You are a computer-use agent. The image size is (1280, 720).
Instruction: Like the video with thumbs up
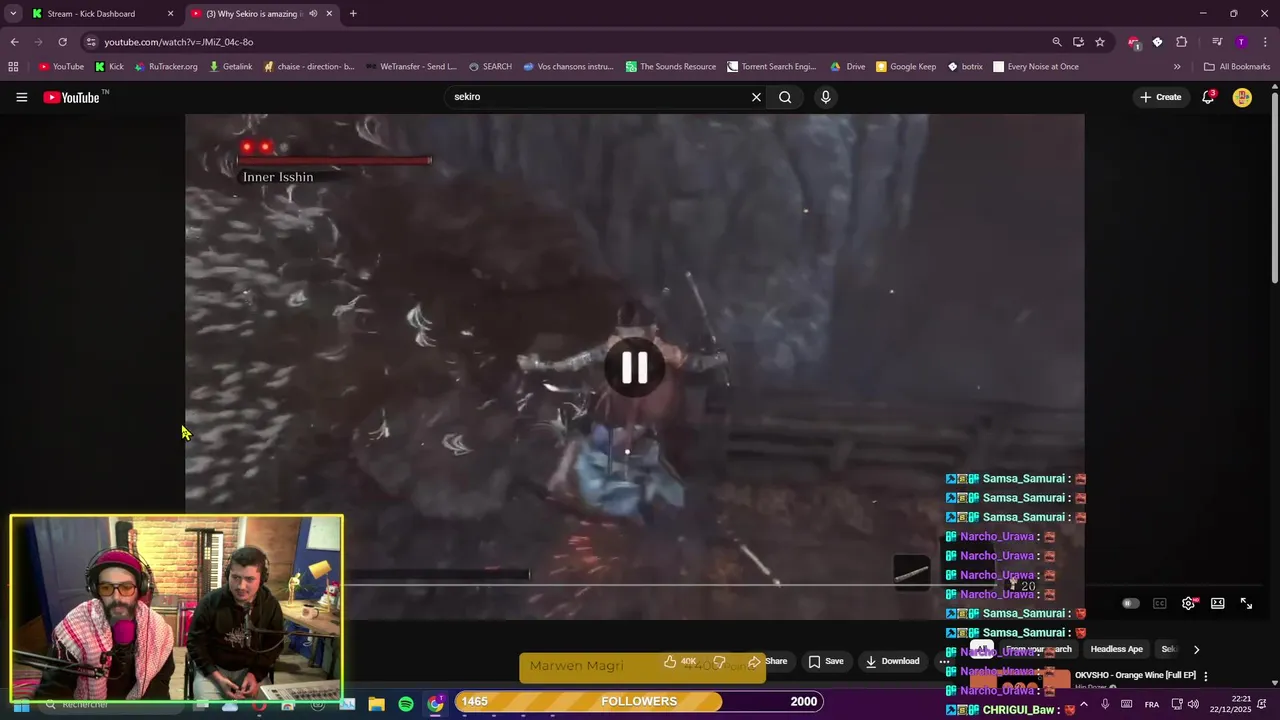coord(680,661)
